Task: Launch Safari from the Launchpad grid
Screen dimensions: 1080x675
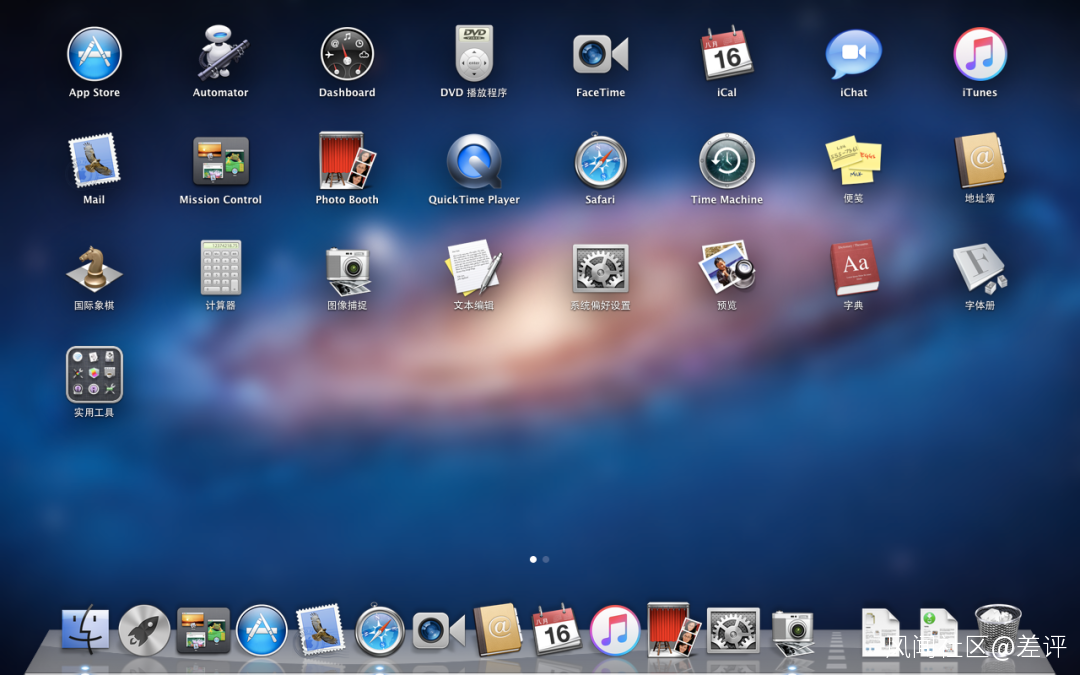Action: [600, 160]
